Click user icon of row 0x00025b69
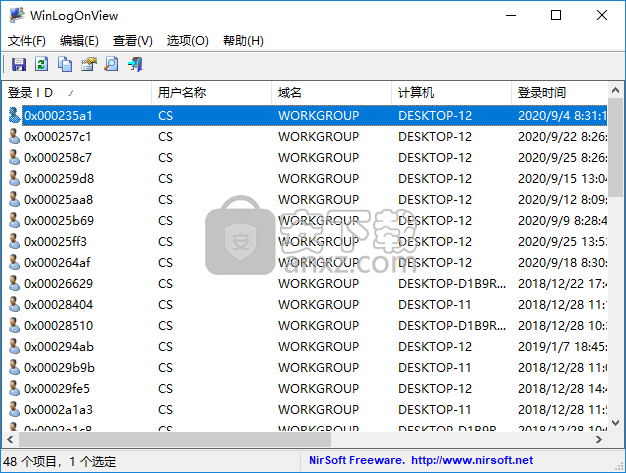The height and width of the screenshot is (473, 626). point(14,220)
